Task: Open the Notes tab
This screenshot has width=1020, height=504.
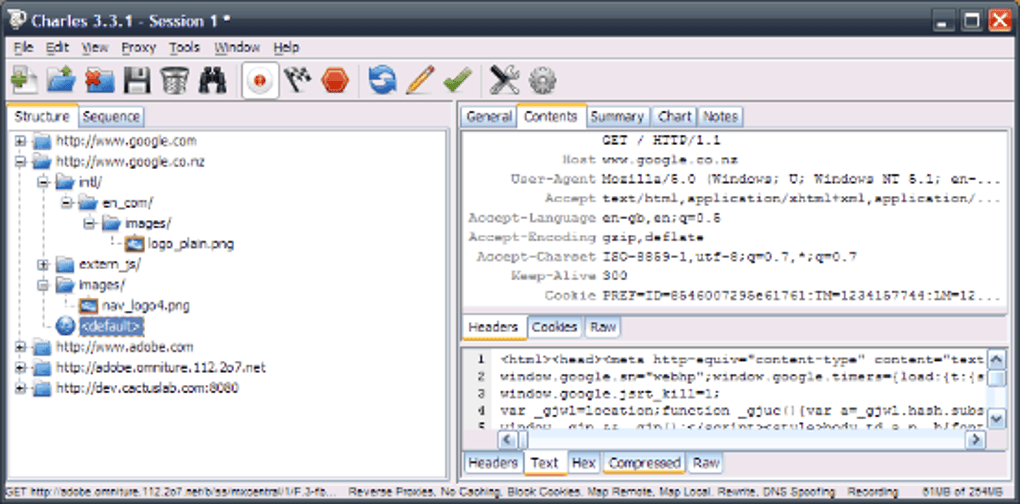Action: 720,117
